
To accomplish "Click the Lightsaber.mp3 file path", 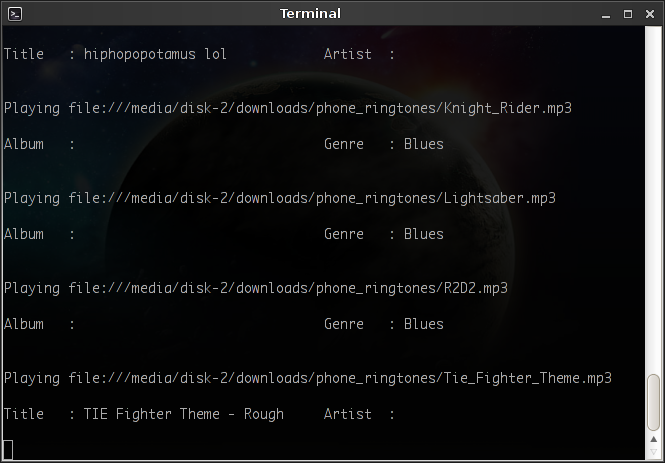I will click(312, 198).
